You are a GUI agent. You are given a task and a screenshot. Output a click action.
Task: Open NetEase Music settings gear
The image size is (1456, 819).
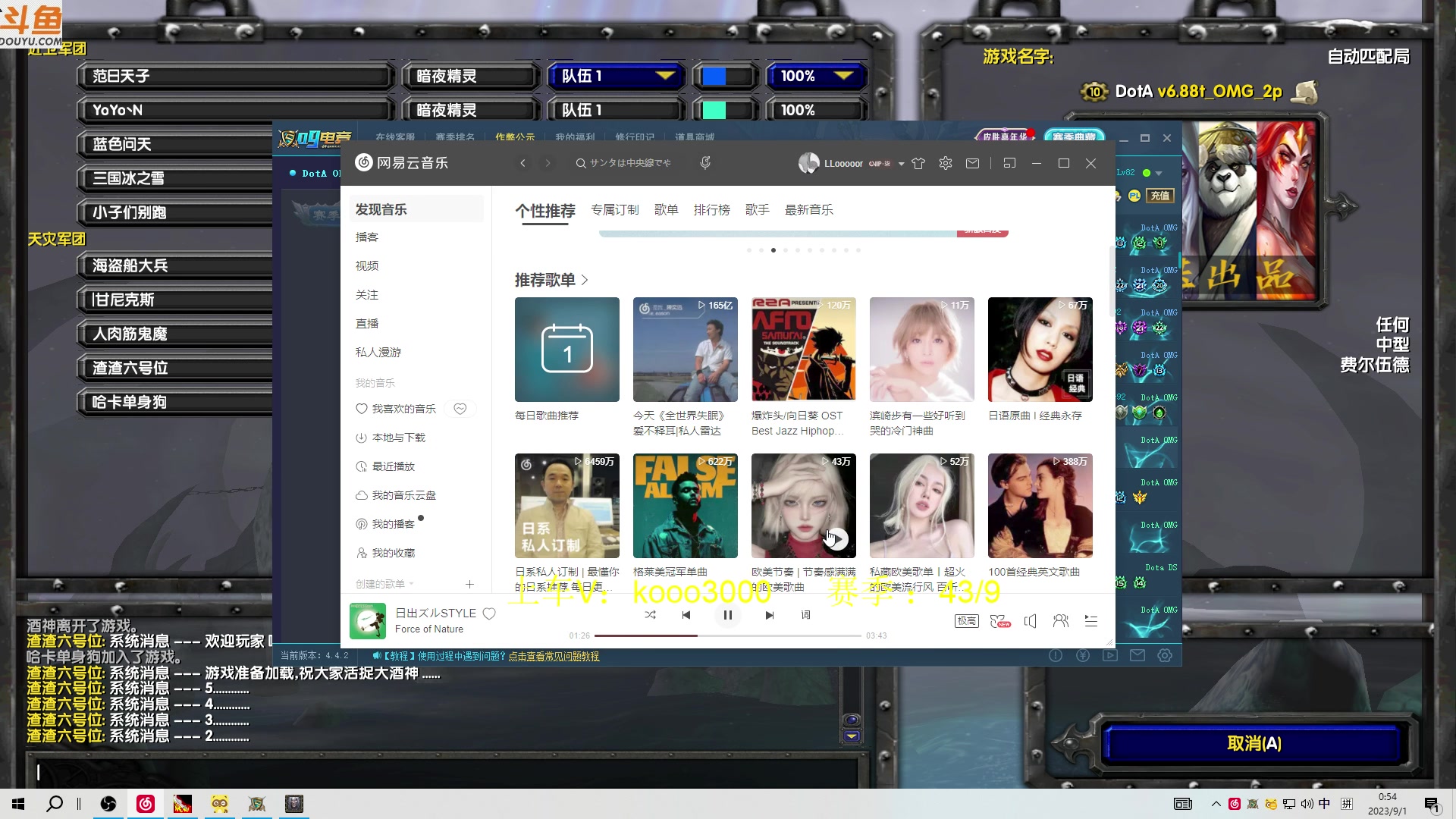pos(945,163)
